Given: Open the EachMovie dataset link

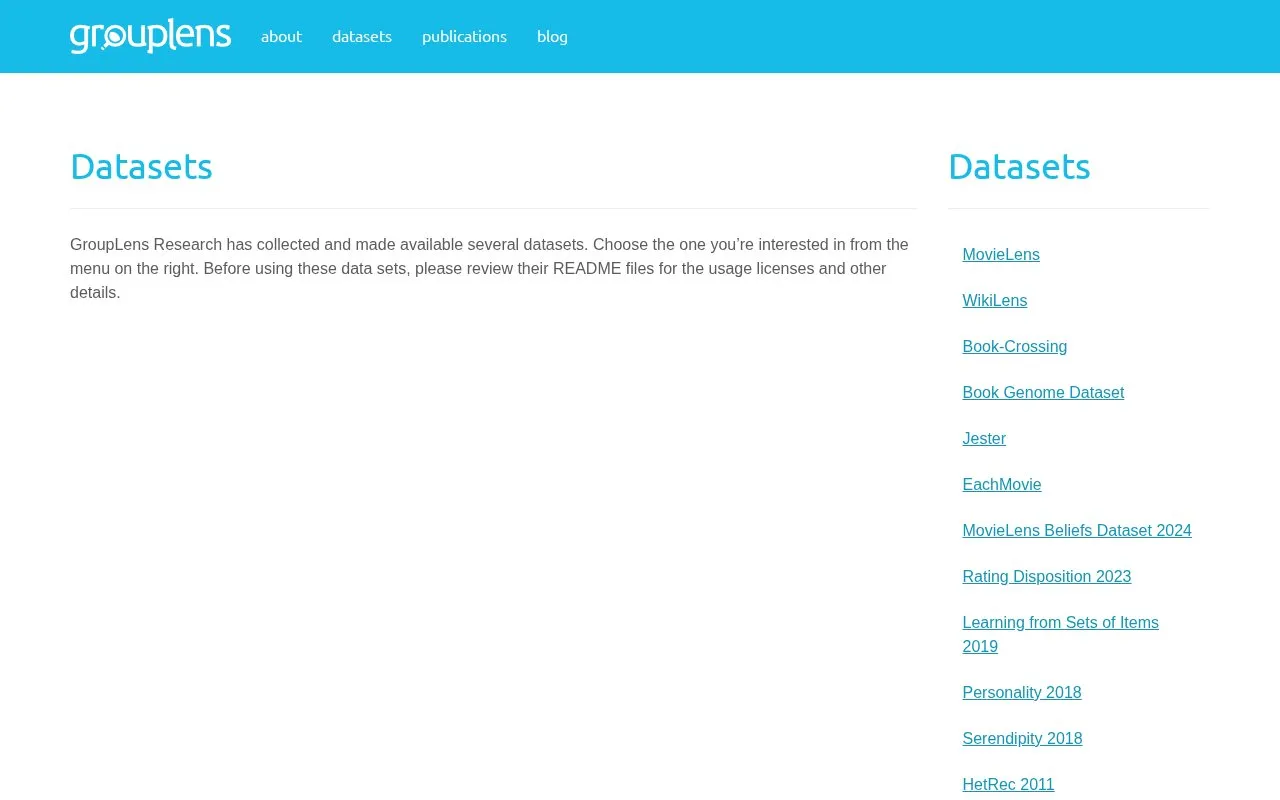Looking at the screenshot, I should [1002, 485].
